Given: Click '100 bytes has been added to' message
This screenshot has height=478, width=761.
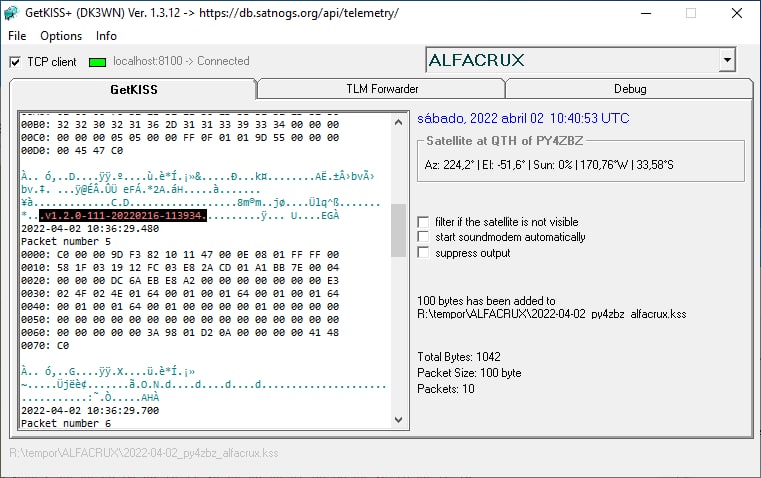Looking at the screenshot, I should (x=486, y=301).
